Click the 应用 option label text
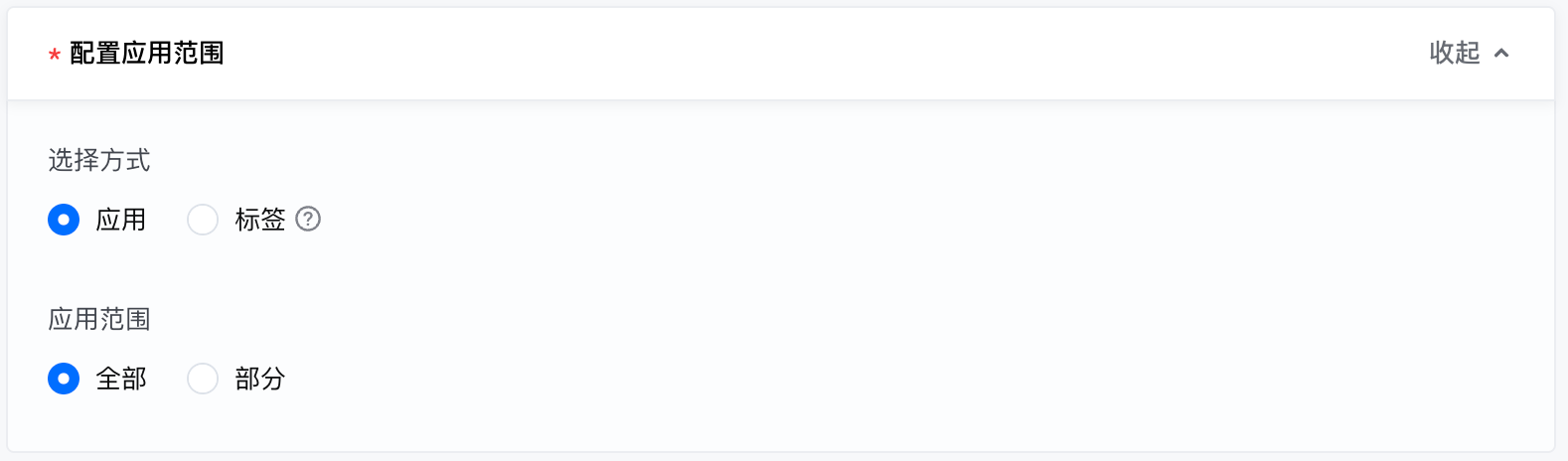 (121, 220)
